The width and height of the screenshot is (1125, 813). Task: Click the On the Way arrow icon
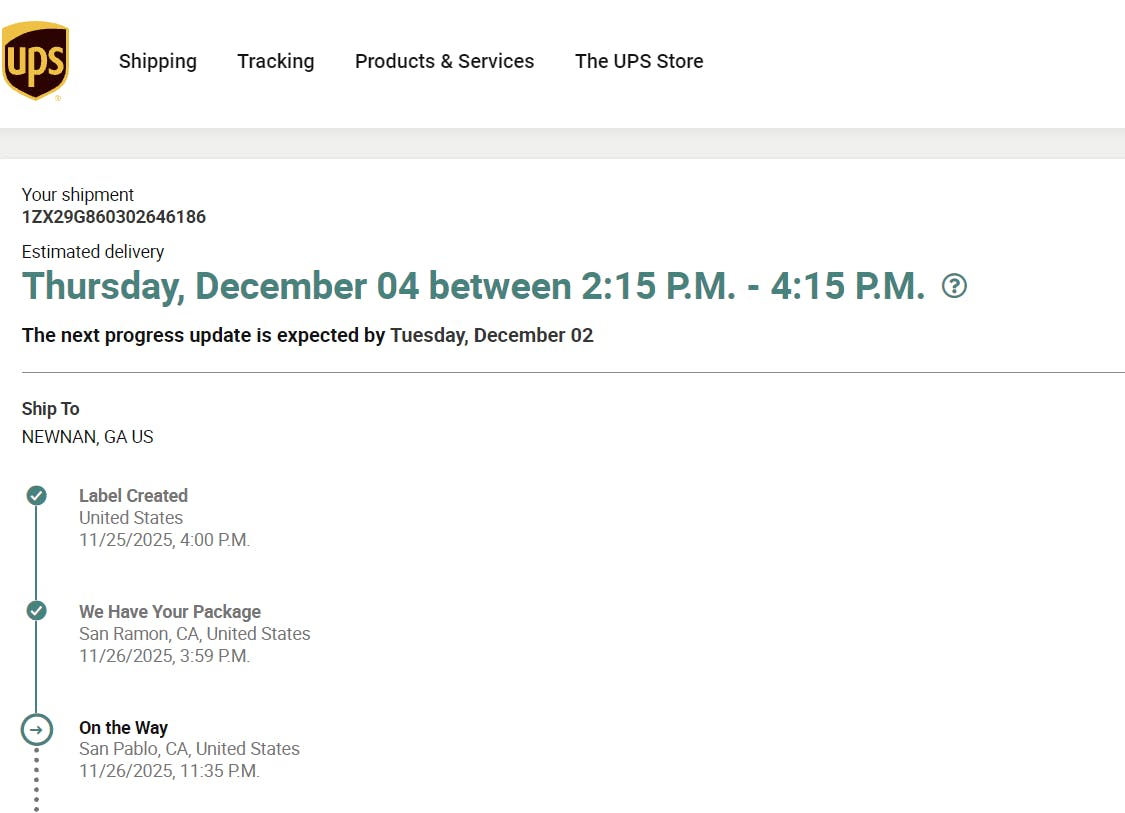(x=37, y=730)
